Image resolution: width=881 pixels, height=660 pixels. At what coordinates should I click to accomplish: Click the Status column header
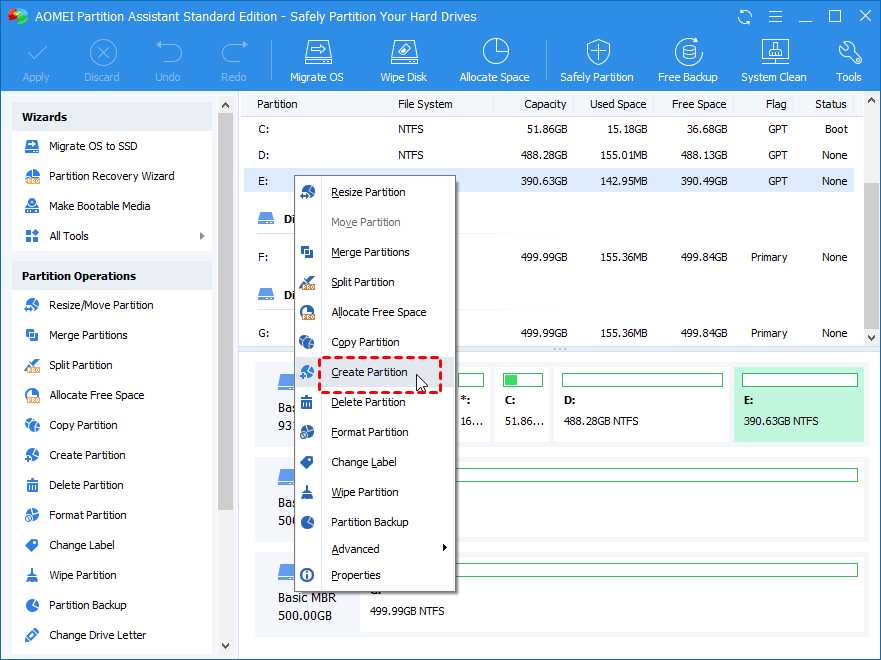click(830, 104)
